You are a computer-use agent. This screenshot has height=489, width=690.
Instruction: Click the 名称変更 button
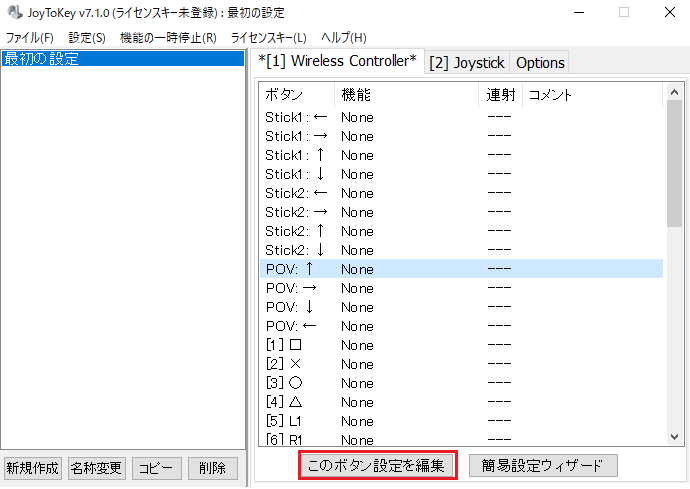(x=97, y=468)
